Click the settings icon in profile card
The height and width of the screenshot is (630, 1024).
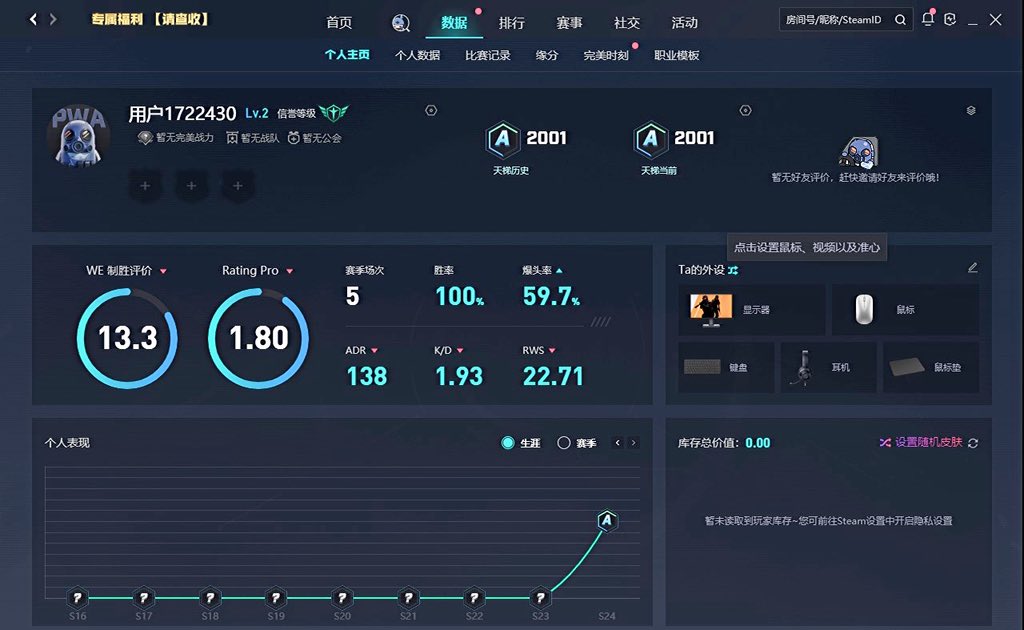click(431, 110)
